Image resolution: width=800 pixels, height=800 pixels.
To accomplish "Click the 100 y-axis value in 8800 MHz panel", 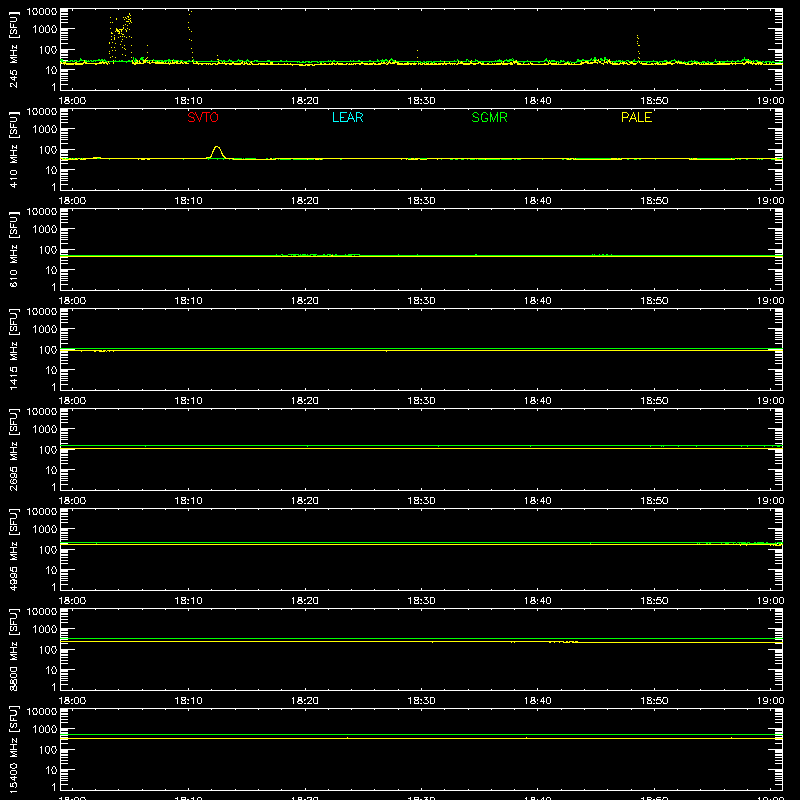I will [x=48, y=649].
